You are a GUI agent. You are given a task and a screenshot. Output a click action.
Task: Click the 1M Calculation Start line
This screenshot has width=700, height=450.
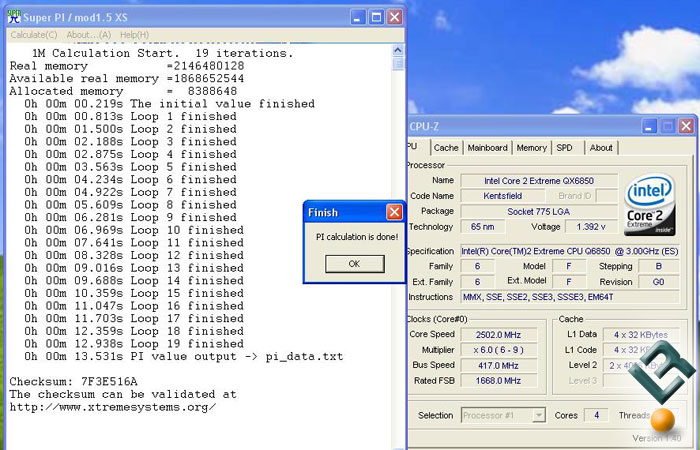[x=162, y=54]
